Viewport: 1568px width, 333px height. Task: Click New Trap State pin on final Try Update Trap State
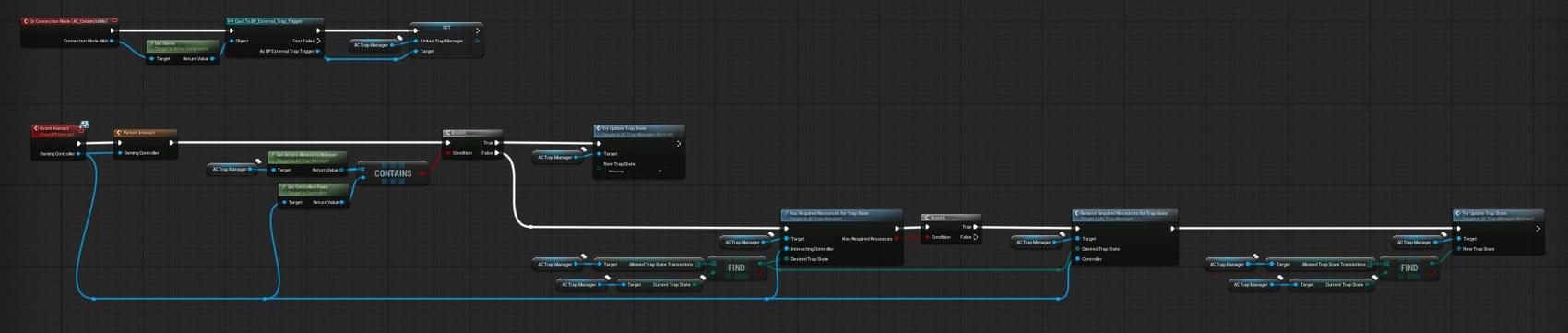point(1458,249)
